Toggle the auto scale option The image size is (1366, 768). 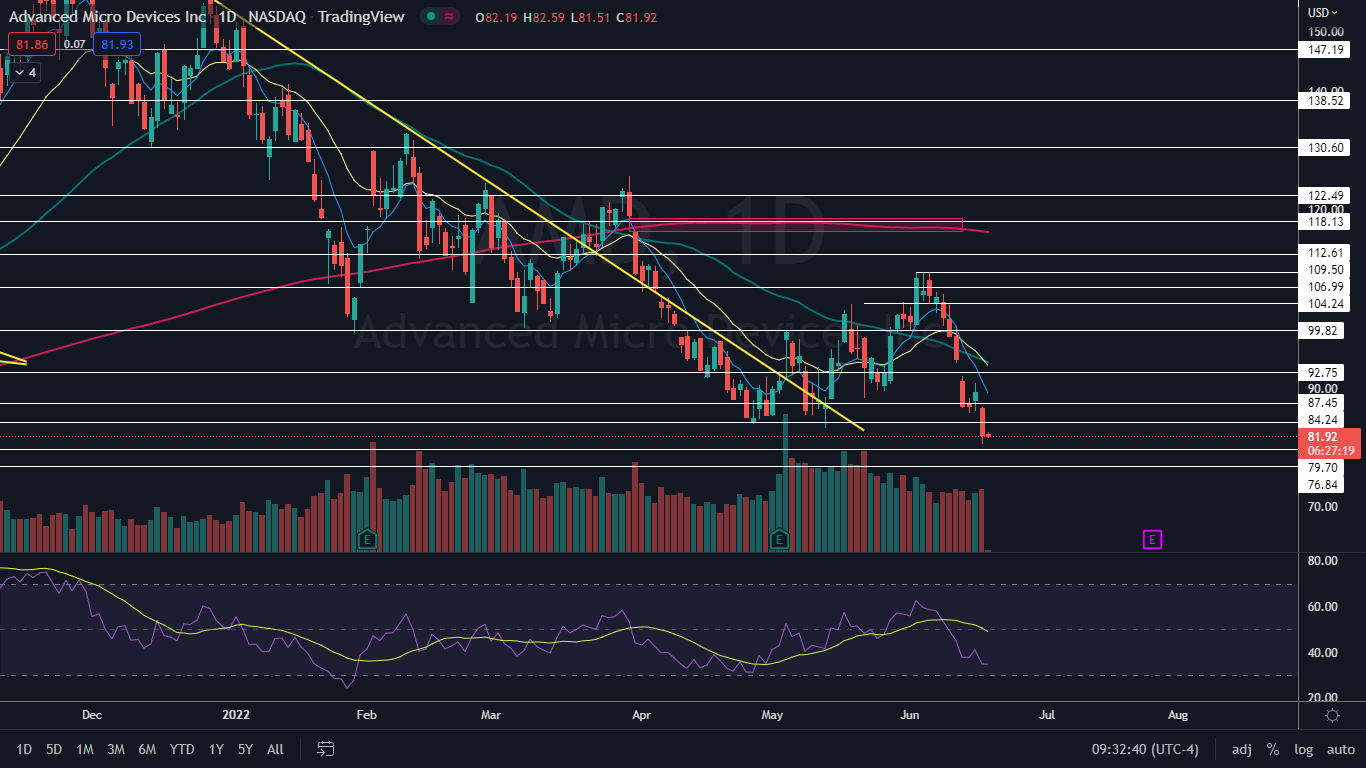(x=1340, y=749)
